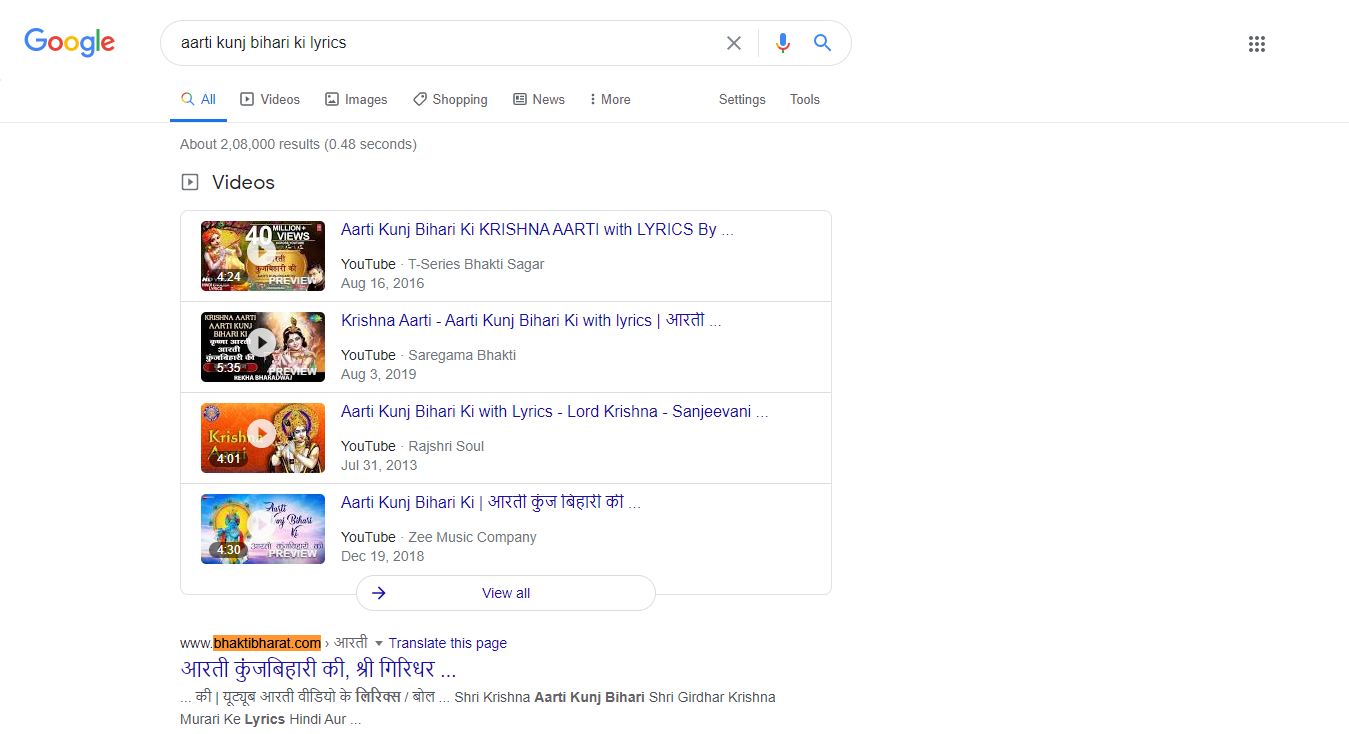1349x734 pixels.
Task: Open search Settings
Action: (x=742, y=100)
